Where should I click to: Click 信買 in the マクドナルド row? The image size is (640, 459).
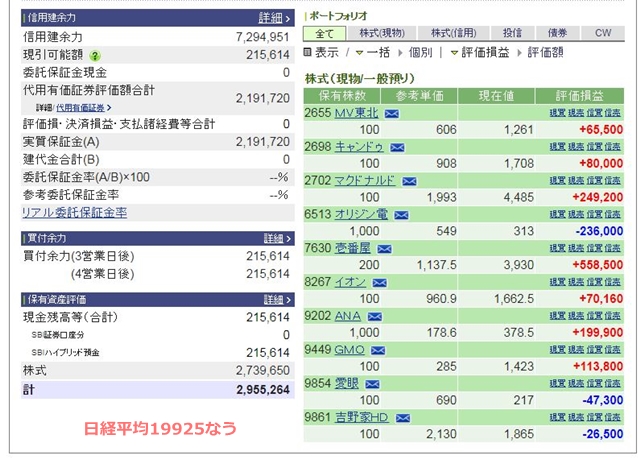[594, 181]
